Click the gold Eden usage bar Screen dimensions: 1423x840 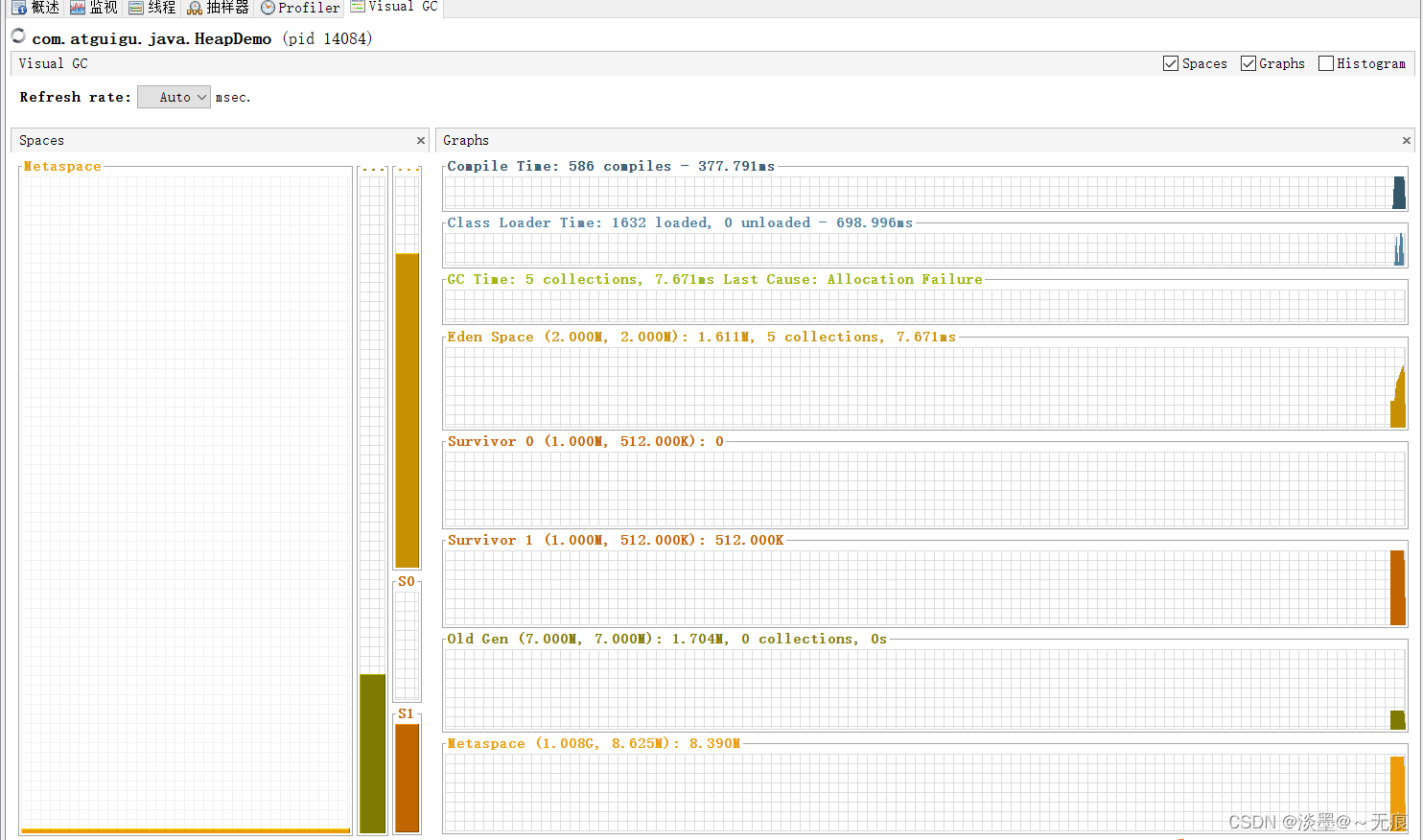pos(408,410)
